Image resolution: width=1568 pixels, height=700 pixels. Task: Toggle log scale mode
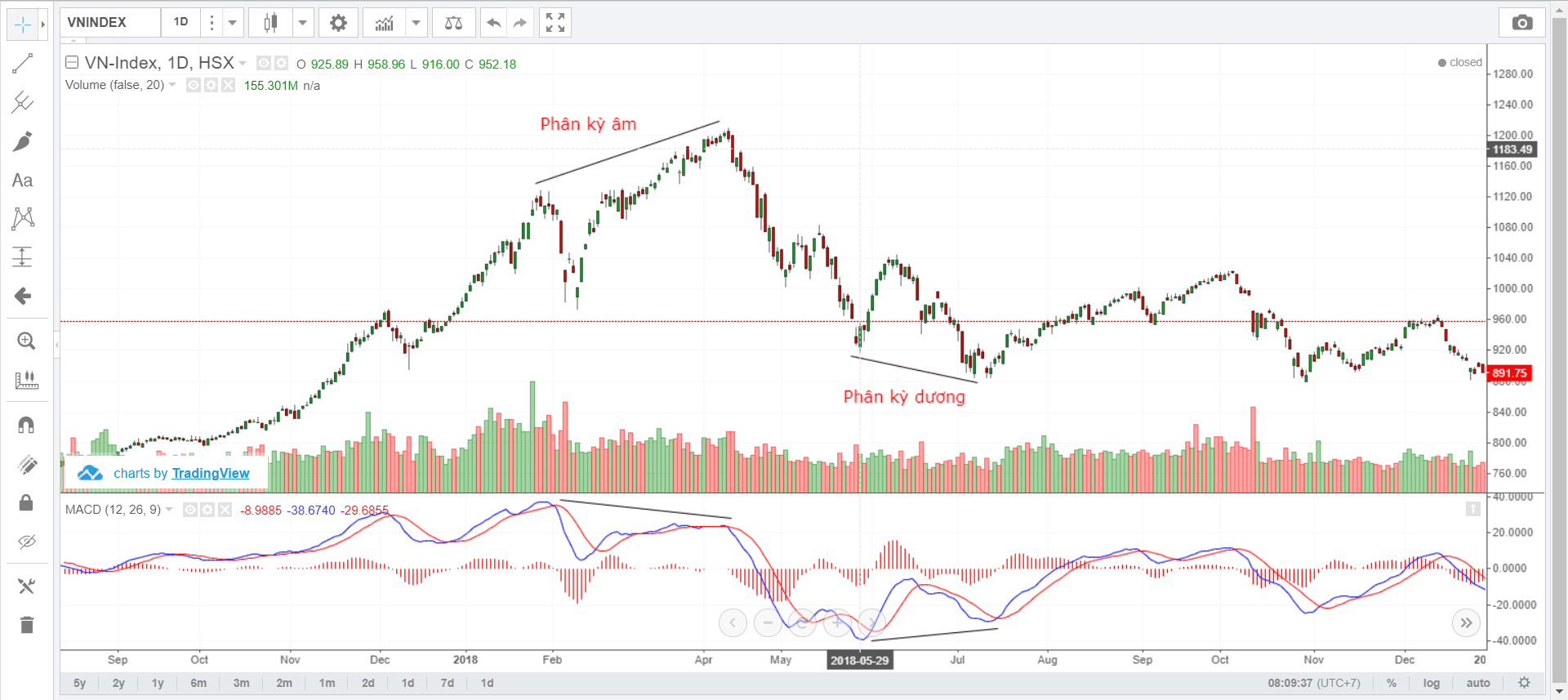click(x=1432, y=683)
